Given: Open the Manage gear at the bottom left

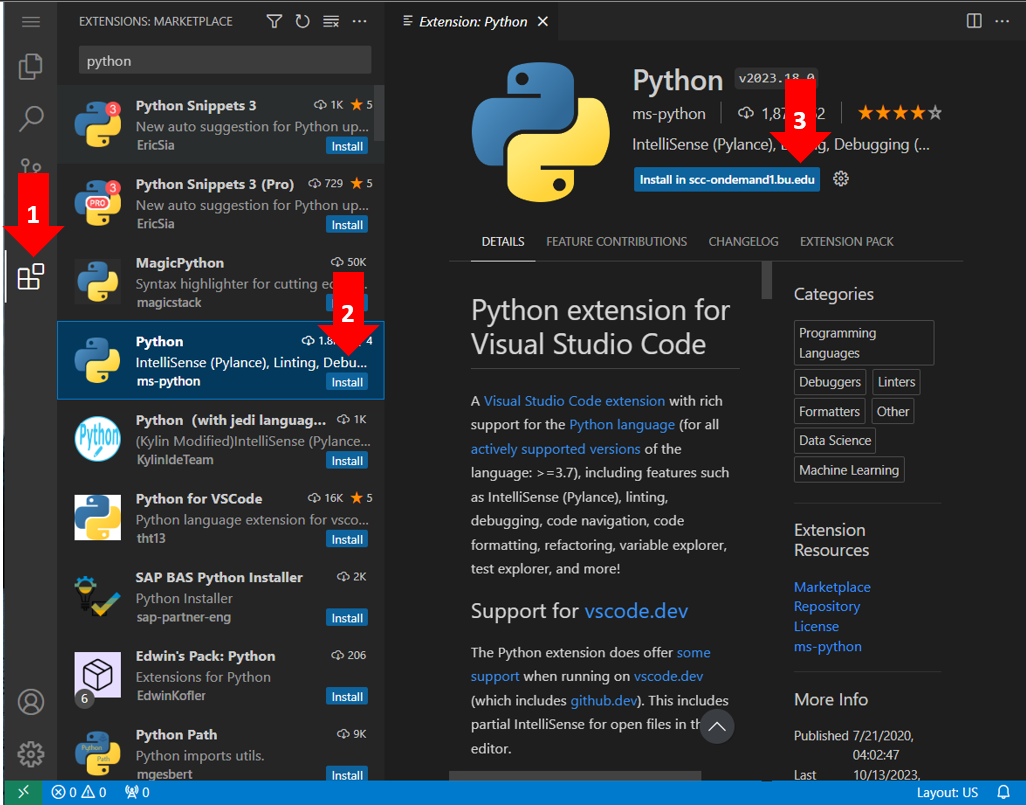Looking at the screenshot, I should pyautogui.click(x=30, y=754).
